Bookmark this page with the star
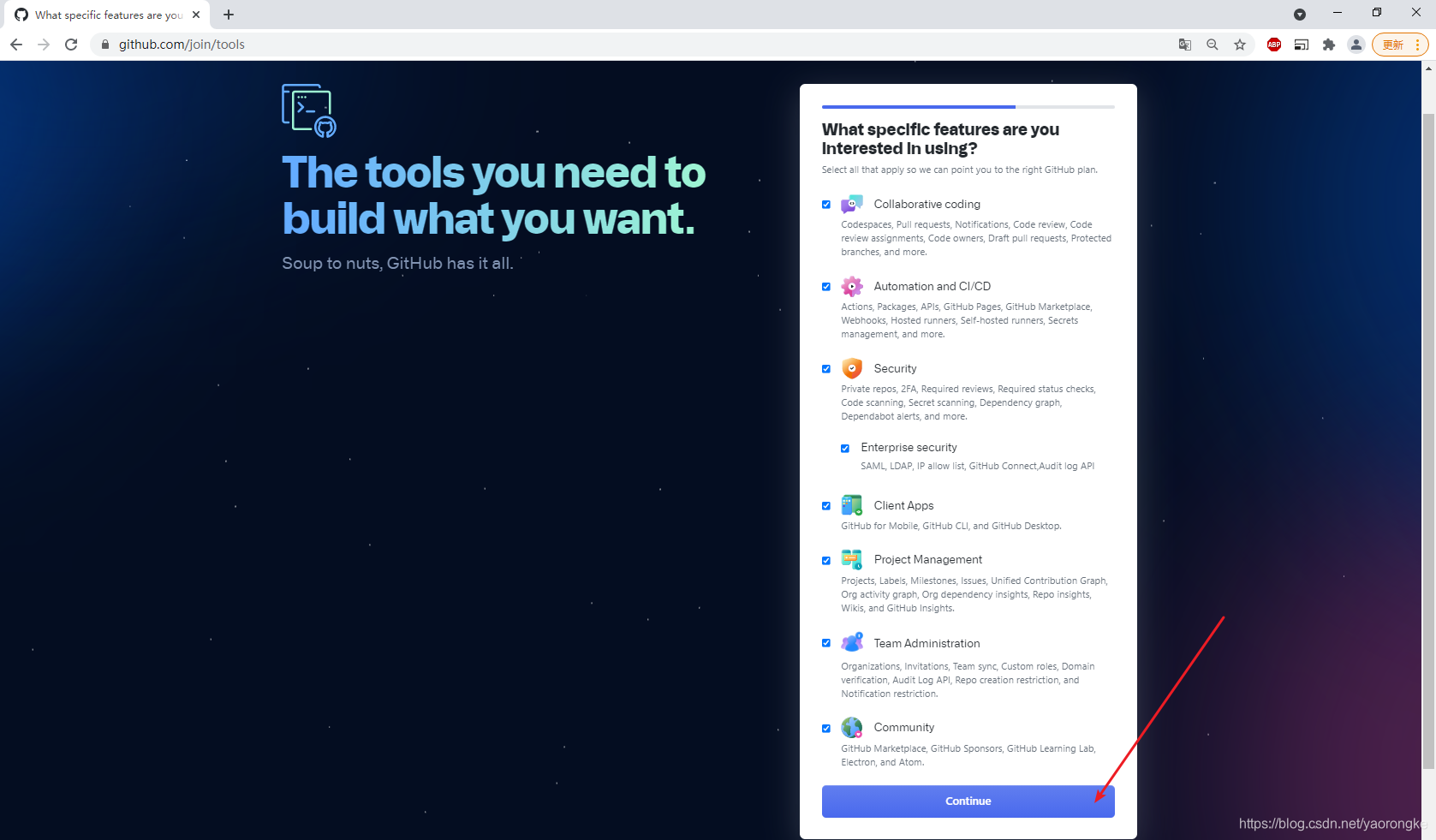 pos(1240,45)
